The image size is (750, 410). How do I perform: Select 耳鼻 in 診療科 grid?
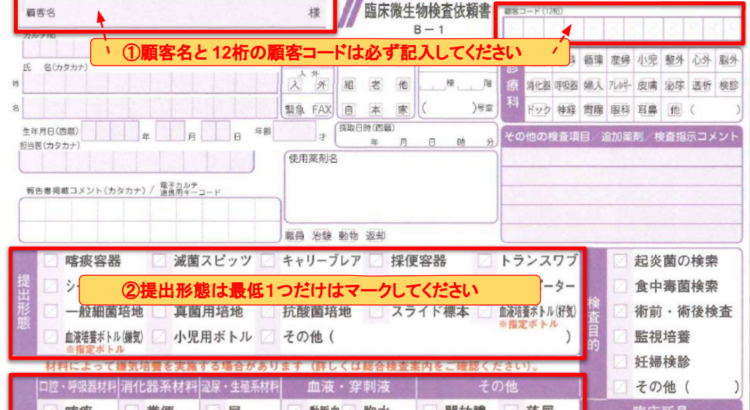(647, 110)
